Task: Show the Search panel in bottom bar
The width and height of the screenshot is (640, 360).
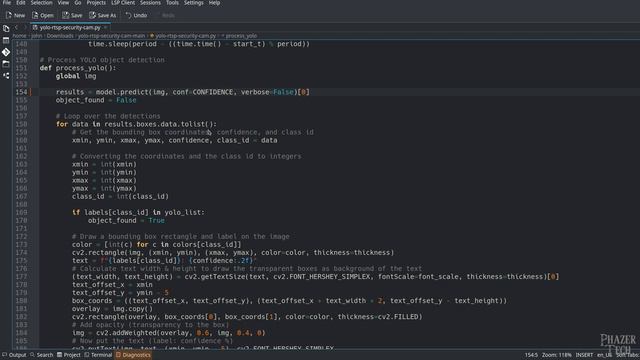Action: coord(42,355)
